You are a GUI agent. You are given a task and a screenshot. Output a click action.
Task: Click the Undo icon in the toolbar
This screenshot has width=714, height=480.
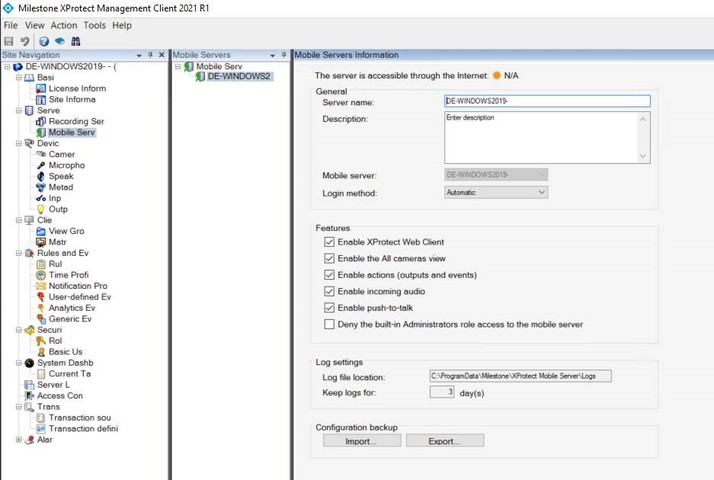tap(24, 41)
